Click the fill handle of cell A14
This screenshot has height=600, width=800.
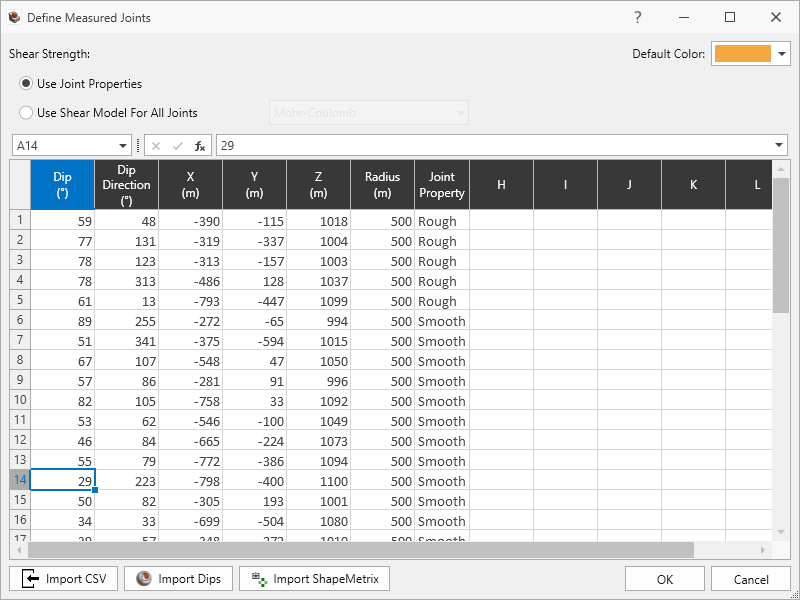tap(95, 490)
